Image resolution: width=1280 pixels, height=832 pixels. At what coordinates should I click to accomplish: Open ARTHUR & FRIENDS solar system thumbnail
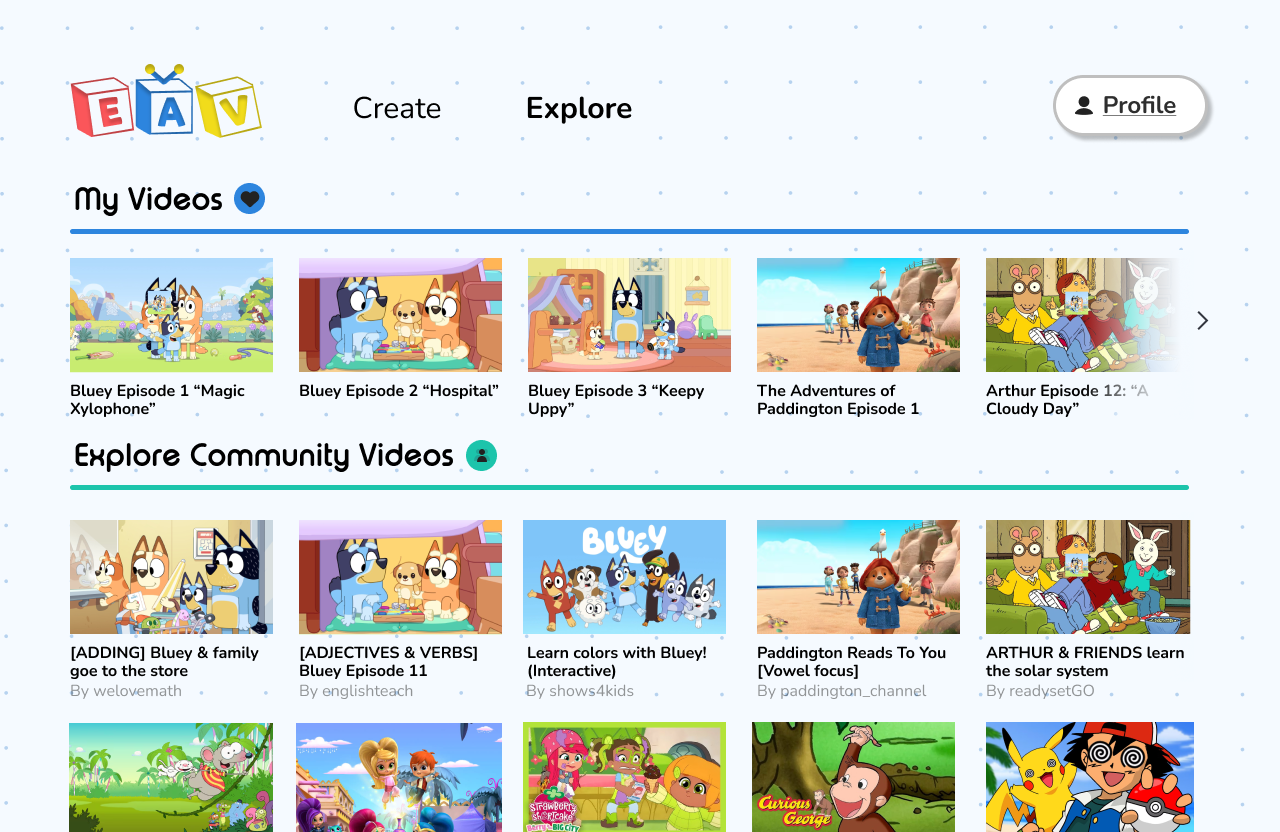(x=1088, y=577)
